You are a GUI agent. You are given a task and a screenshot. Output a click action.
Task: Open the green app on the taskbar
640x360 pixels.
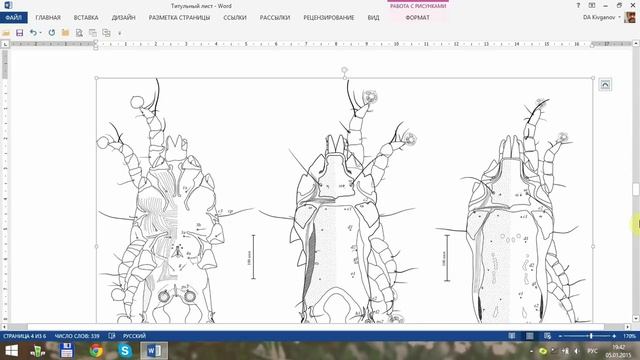click(38, 351)
